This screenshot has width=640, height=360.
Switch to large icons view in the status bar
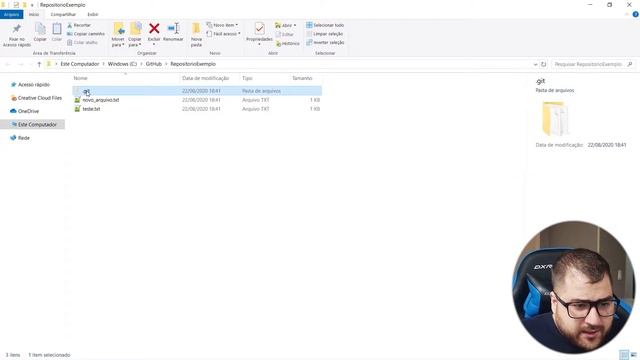pyautogui.click(x=633, y=355)
